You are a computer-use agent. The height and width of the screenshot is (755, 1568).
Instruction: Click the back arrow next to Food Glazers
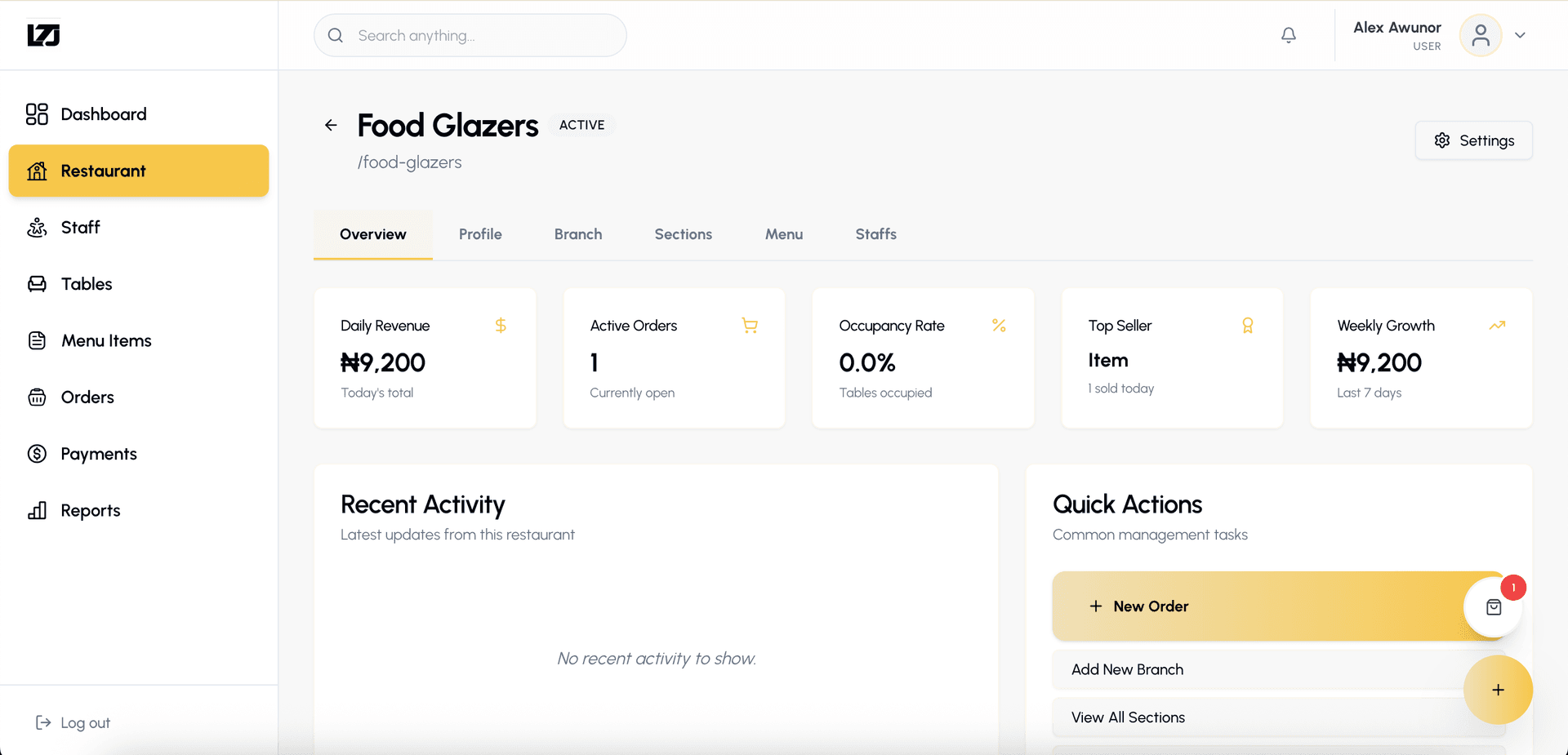point(331,125)
